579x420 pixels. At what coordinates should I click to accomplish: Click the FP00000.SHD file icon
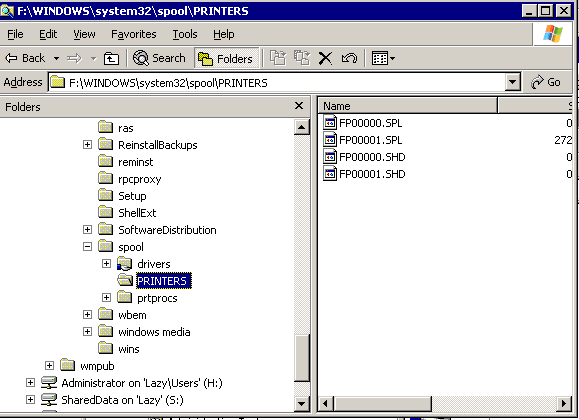[x=330, y=156]
